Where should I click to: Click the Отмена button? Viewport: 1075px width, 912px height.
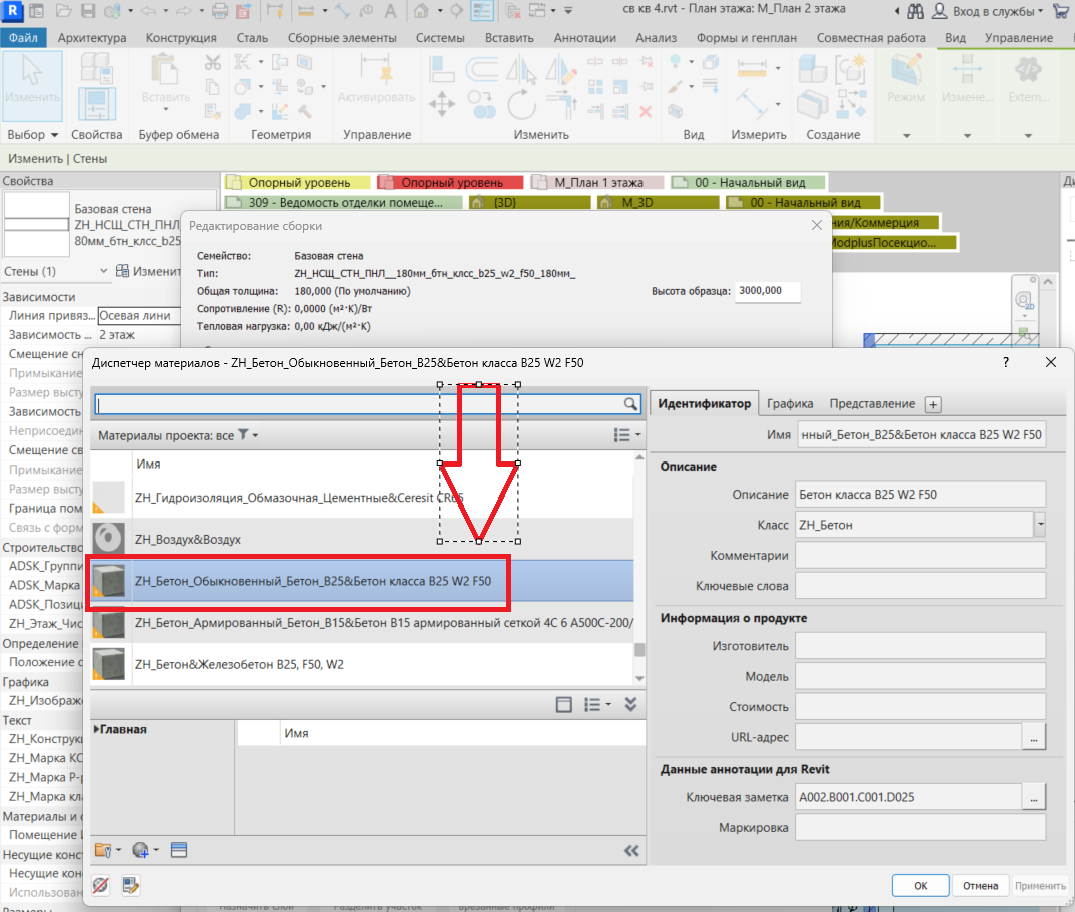980,885
